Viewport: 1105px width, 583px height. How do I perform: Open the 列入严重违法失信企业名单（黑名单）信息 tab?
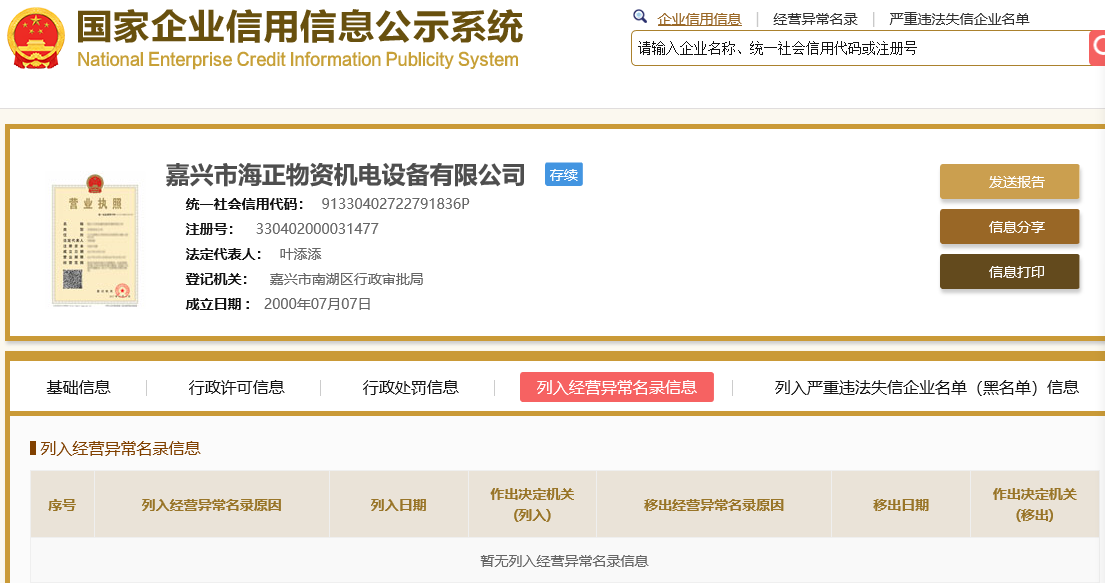click(x=927, y=387)
